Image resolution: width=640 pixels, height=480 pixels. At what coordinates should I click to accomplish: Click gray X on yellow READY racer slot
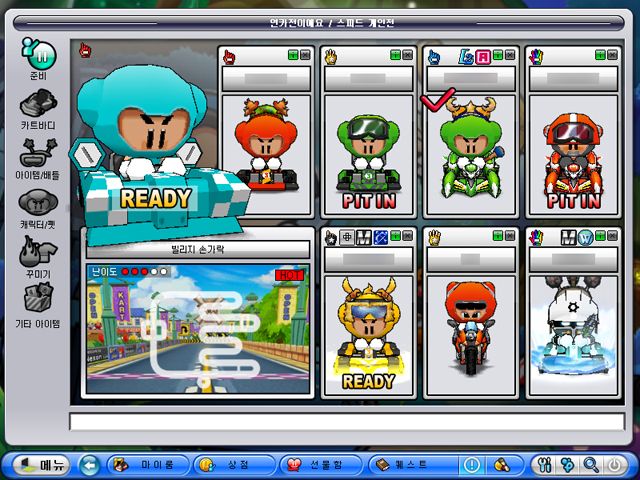[407, 236]
